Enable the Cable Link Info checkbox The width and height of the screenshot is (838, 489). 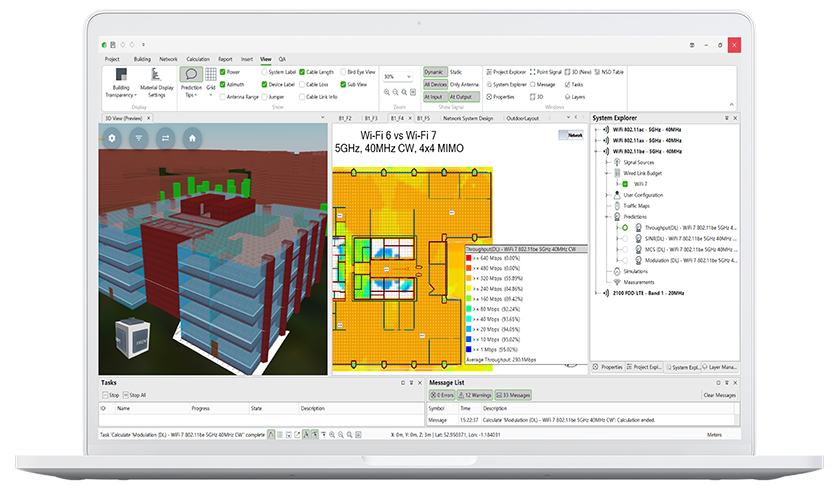[x=302, y=97]
